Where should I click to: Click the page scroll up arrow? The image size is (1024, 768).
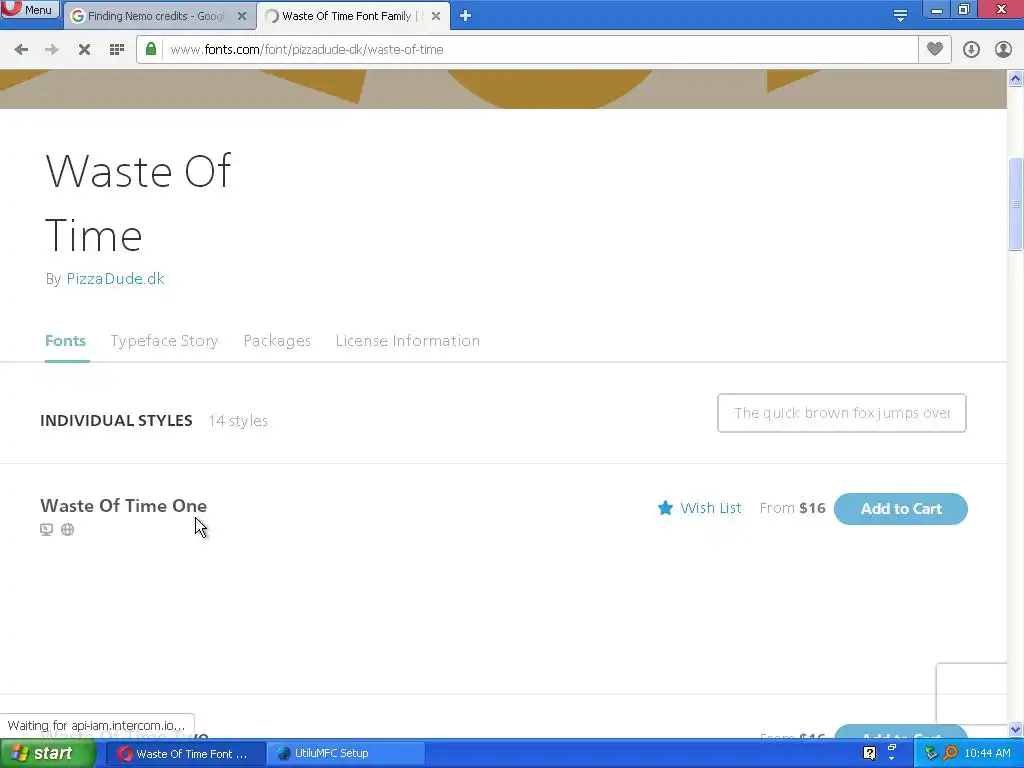click(x=1016, y=79)
